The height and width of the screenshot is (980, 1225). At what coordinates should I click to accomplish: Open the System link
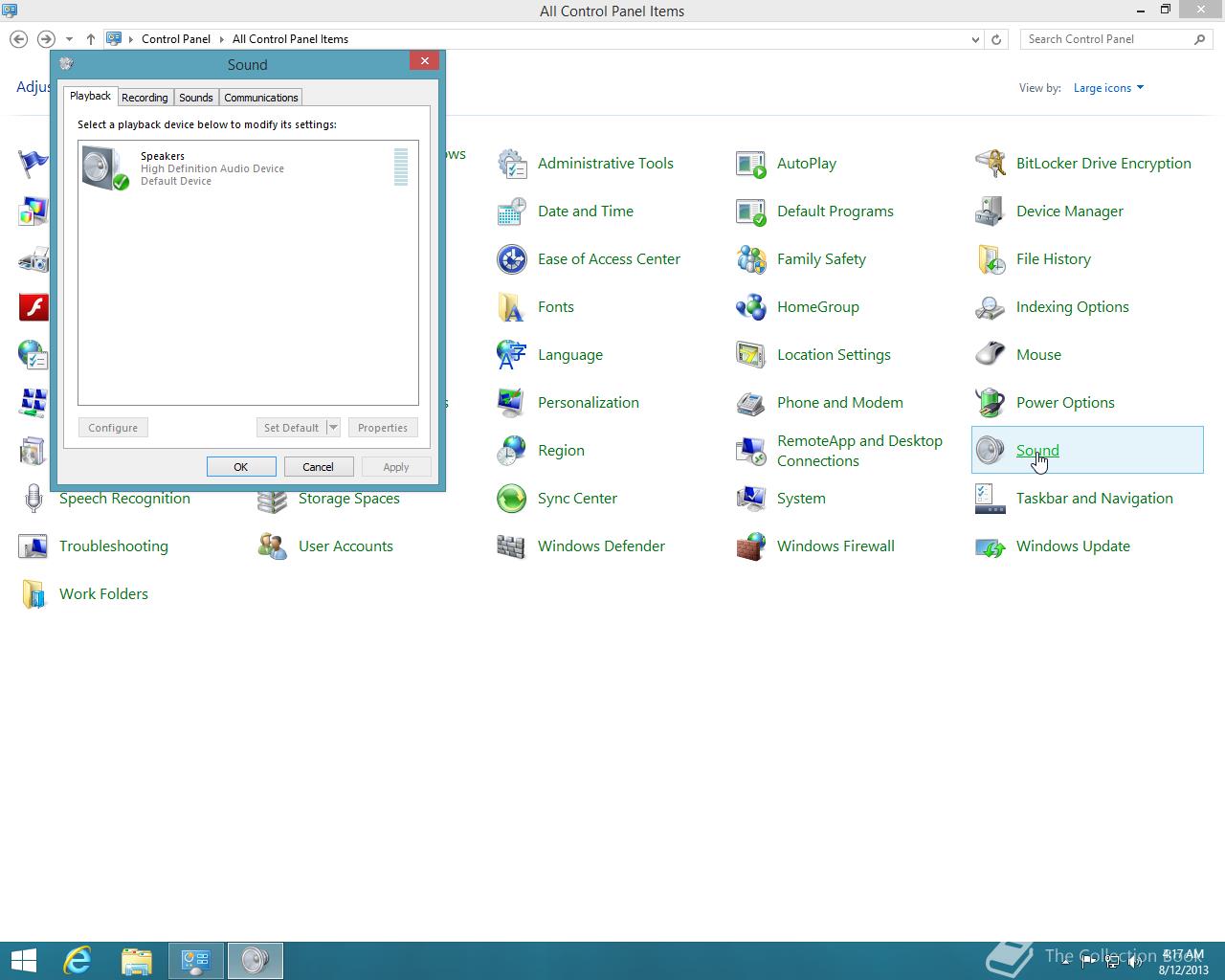tap(801, 499)
